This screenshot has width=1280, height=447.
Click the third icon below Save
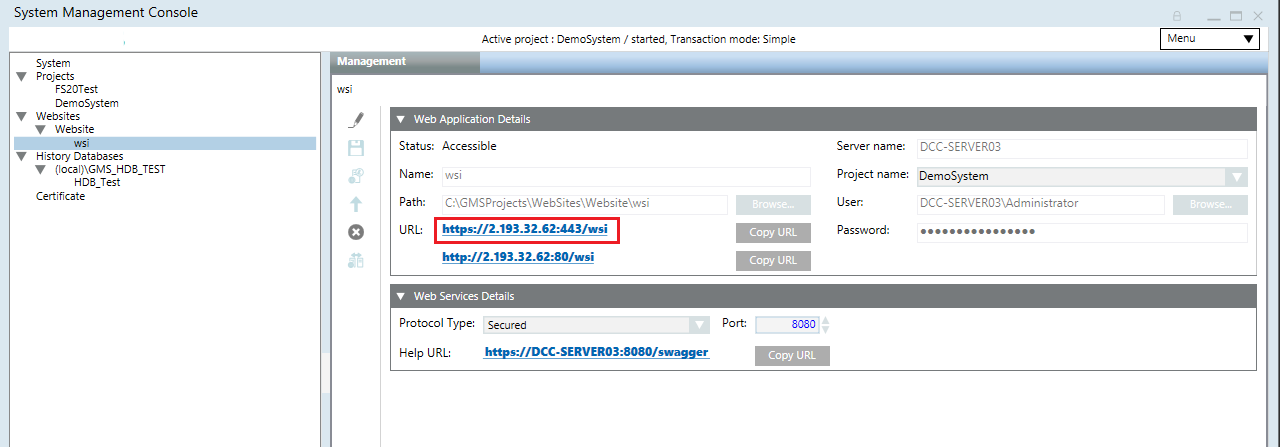[356, 176]
